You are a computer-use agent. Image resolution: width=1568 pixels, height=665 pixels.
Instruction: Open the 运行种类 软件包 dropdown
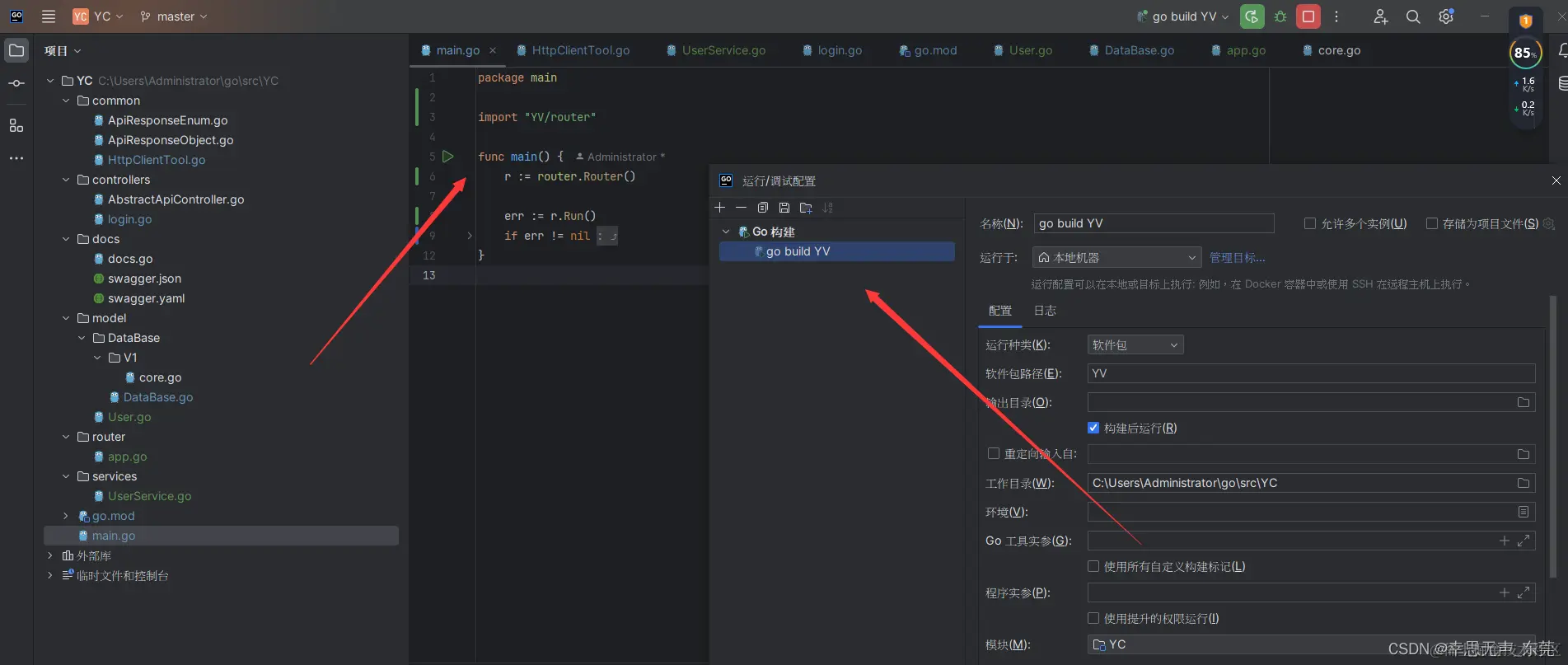tap(1135, 345)
